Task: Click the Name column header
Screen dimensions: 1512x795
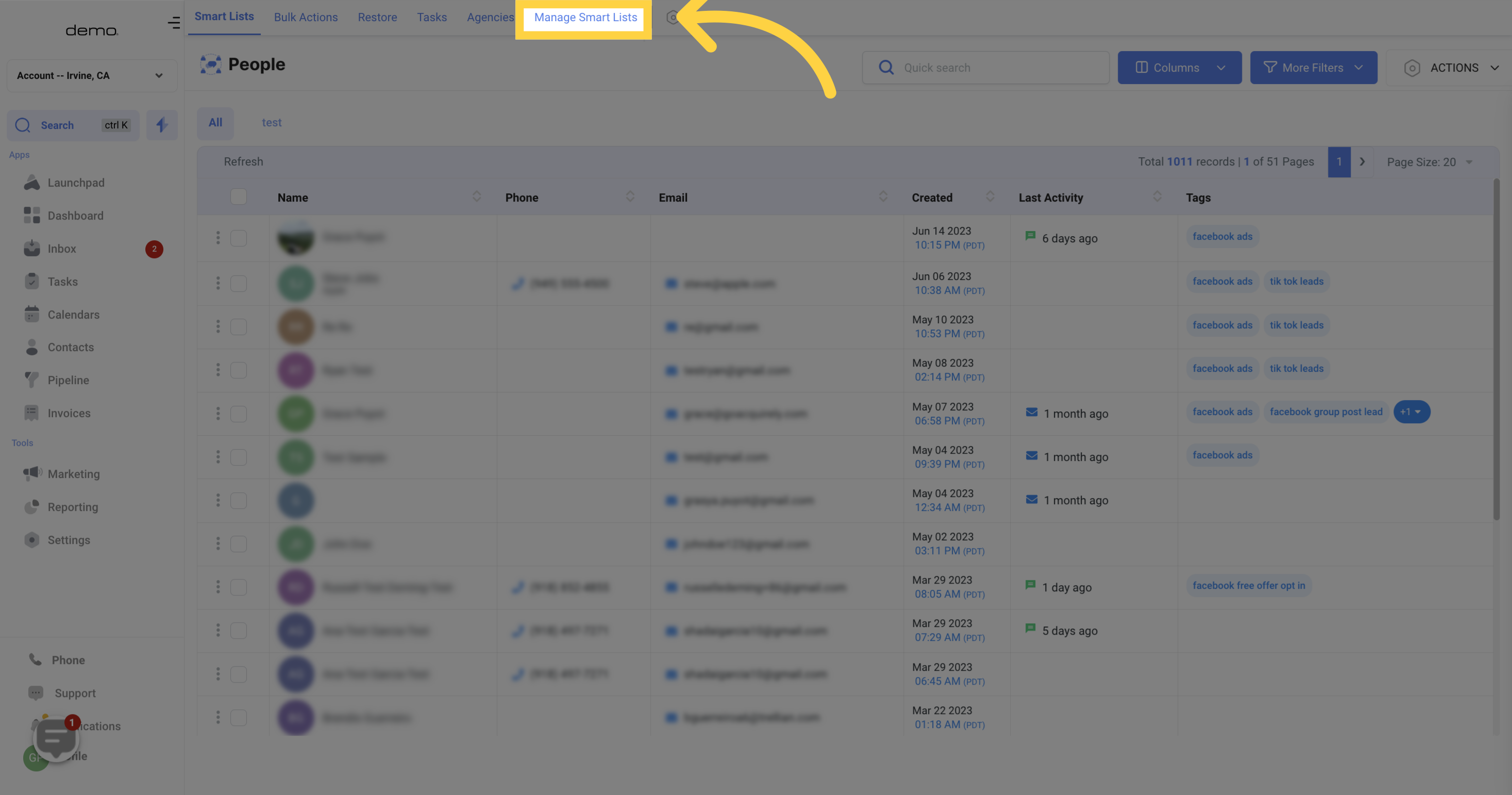Action: coord(292,197)
